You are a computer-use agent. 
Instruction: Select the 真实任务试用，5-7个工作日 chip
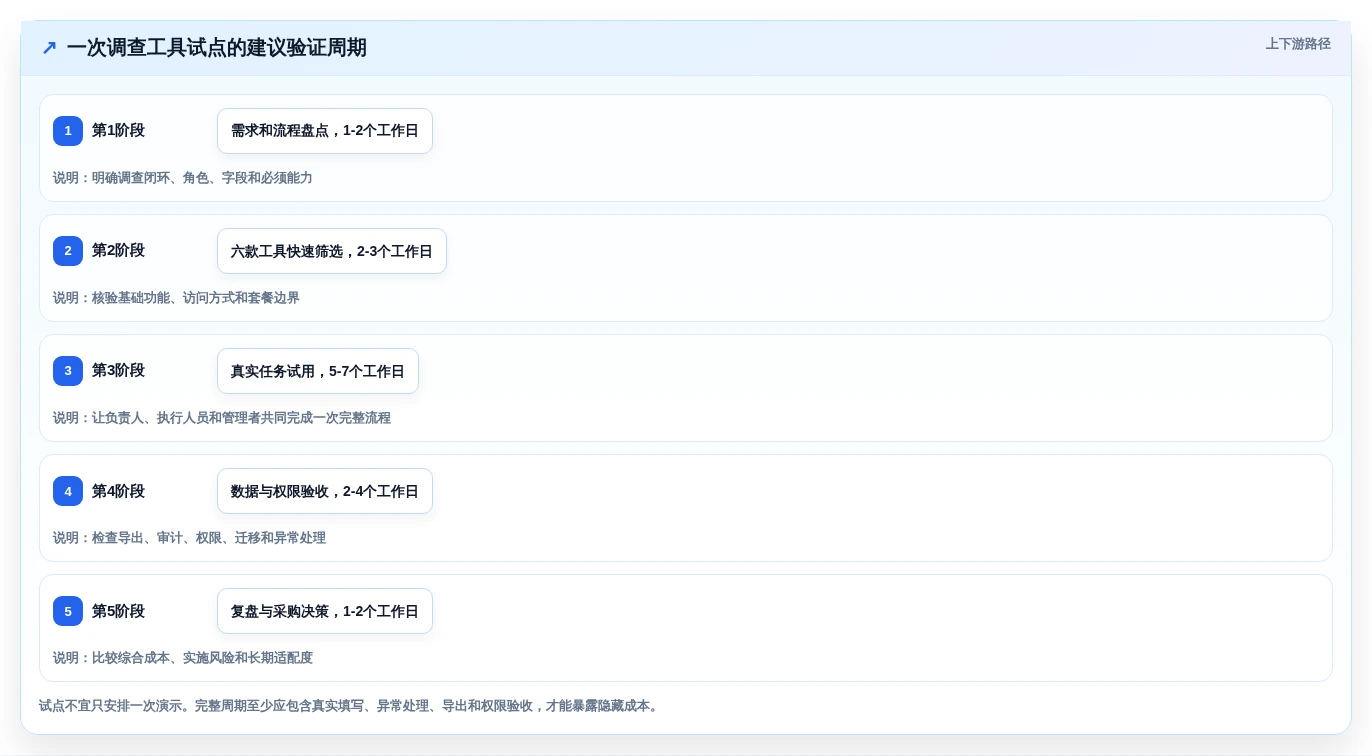click(x=318, y=371)
